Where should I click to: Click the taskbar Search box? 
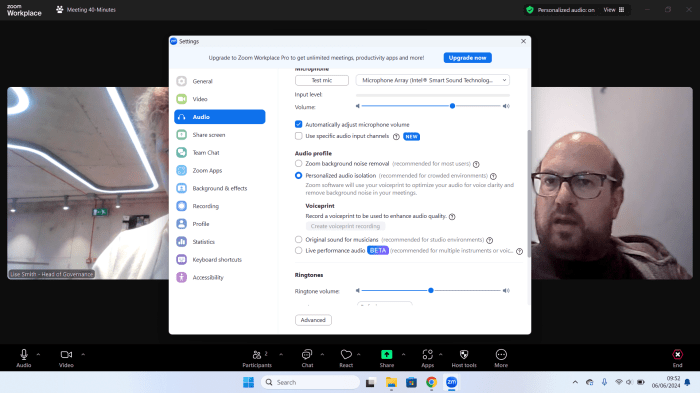[x=310, y=382]
